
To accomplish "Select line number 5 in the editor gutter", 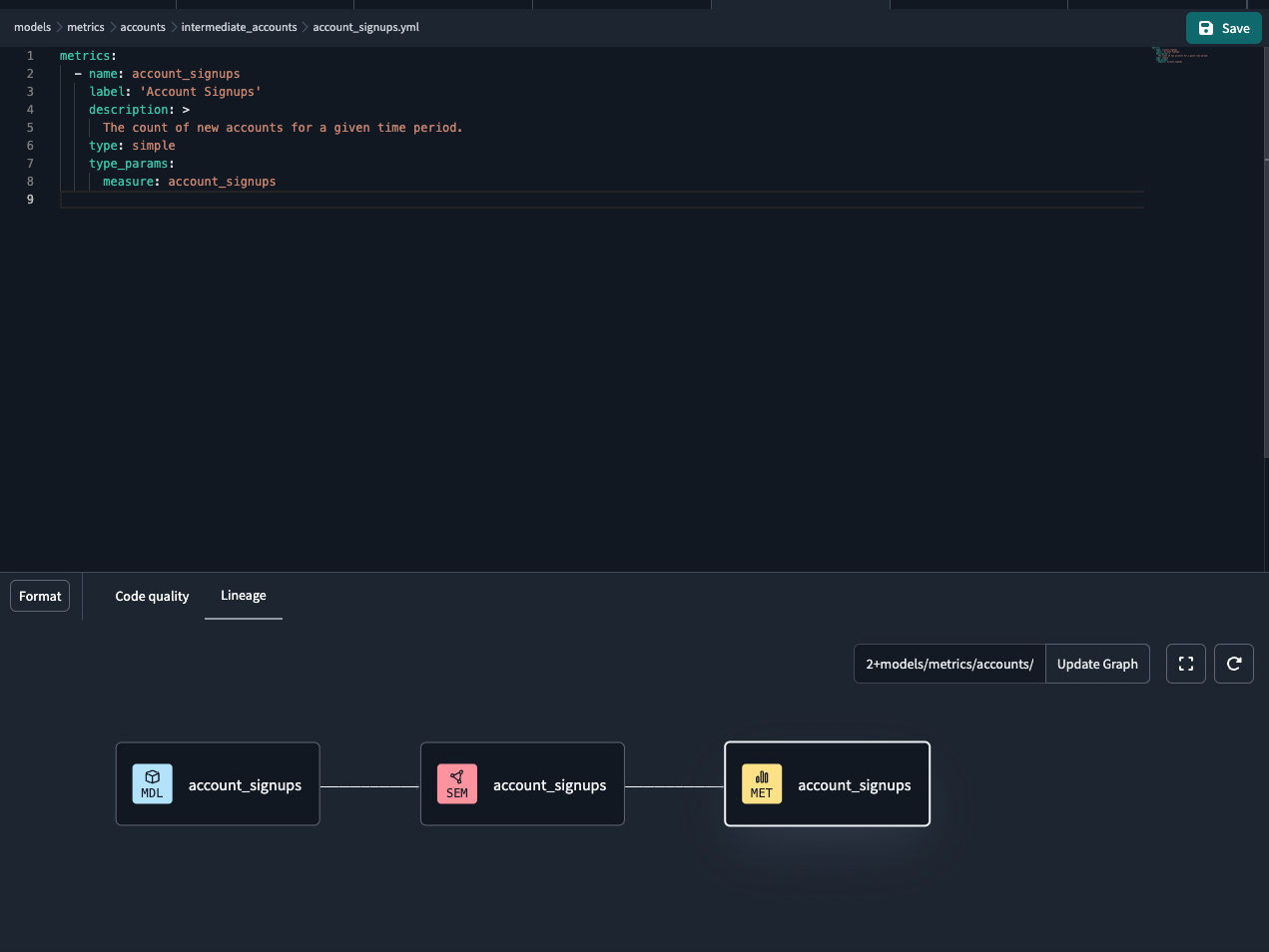I will tap(30, 127).
